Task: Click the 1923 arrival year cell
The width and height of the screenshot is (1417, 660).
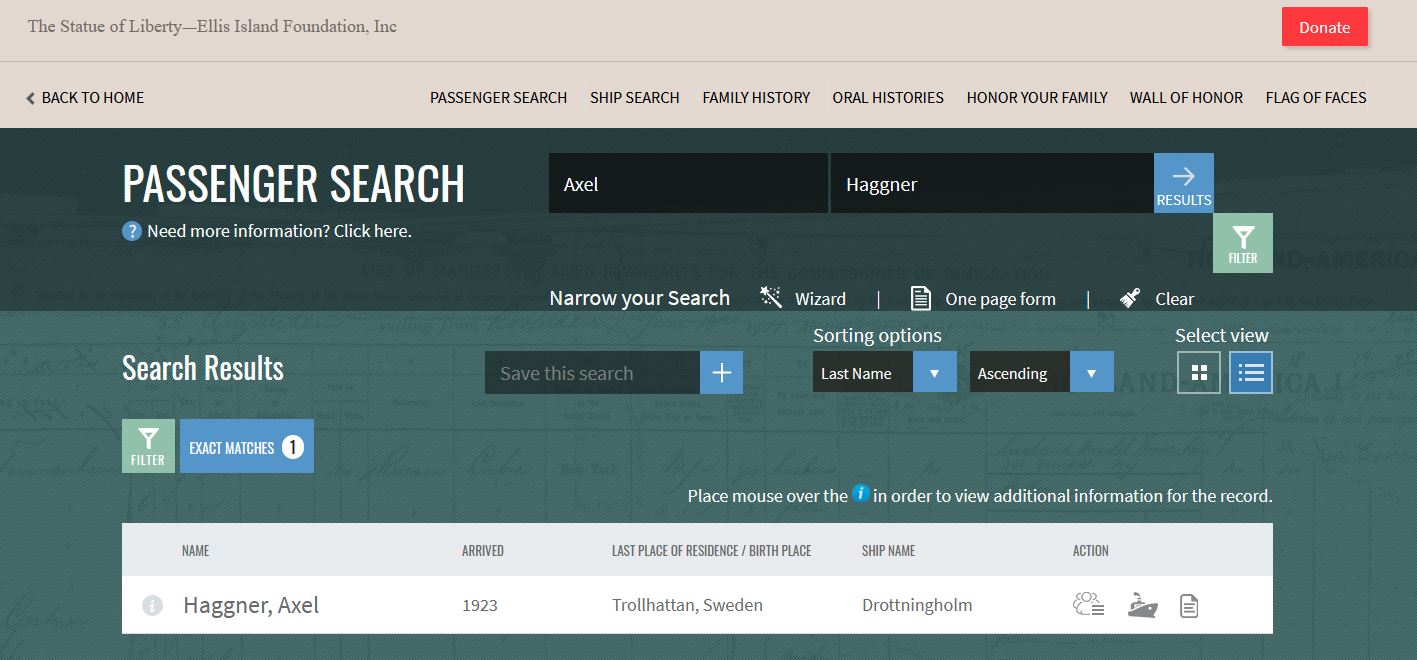Action: (x=480, y=606)
